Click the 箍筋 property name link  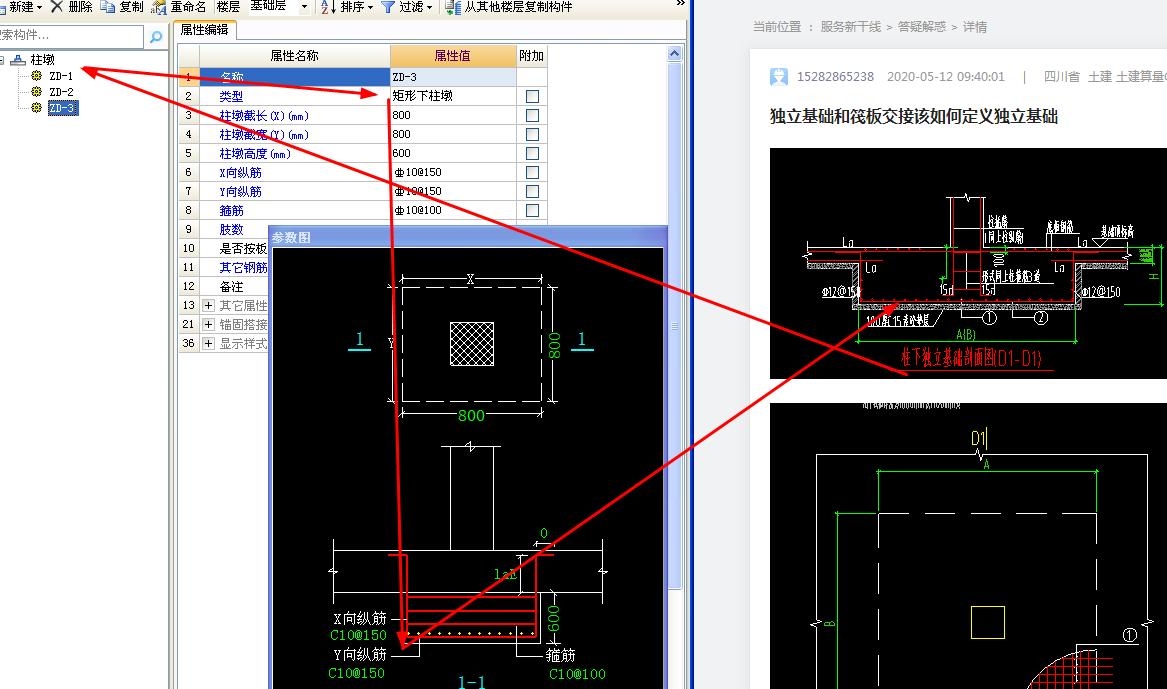click(231, 211)
